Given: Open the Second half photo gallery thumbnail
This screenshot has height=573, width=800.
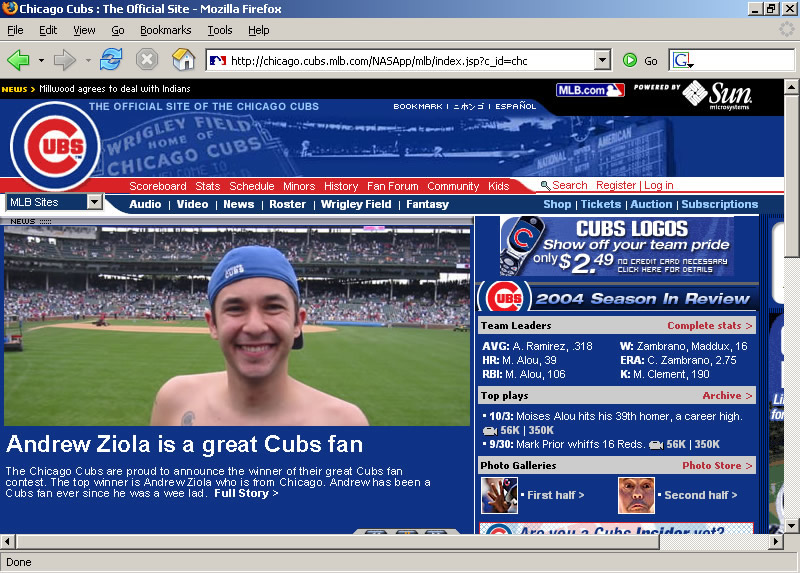Looking at the screenshot, I should pyautogui.click(x=636, y=495).
